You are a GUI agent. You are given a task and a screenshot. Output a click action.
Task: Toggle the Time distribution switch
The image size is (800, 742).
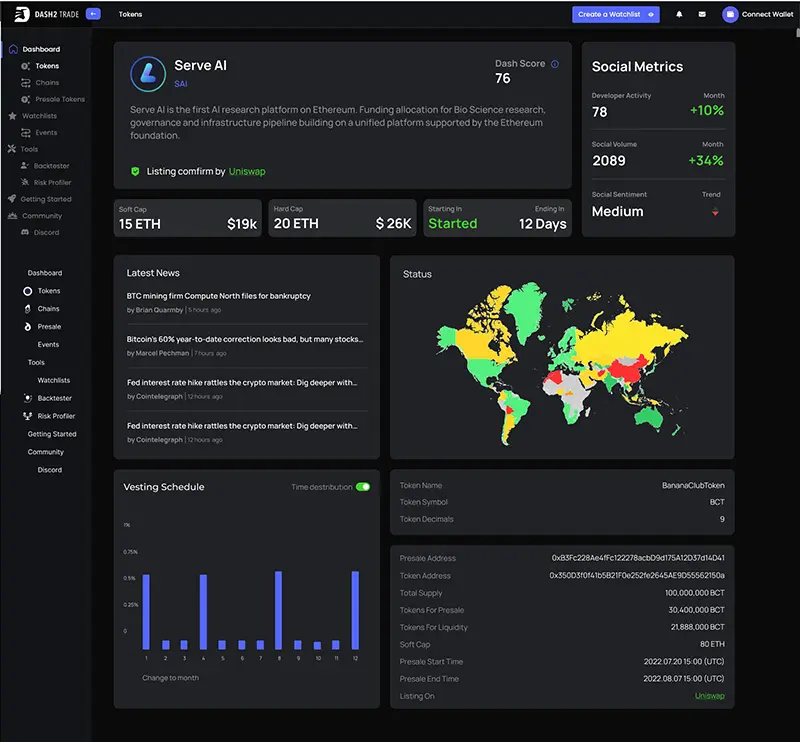click(x=363, y=487)
